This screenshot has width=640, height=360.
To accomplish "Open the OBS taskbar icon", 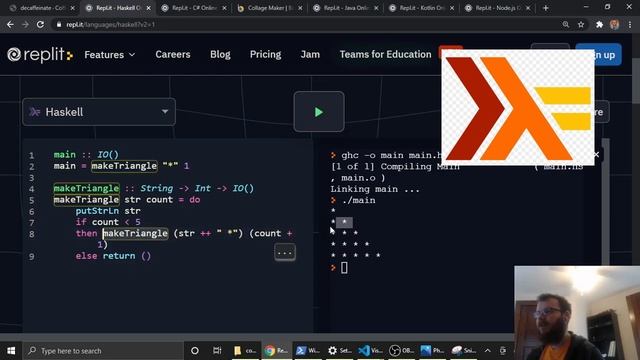I will 402,351.
